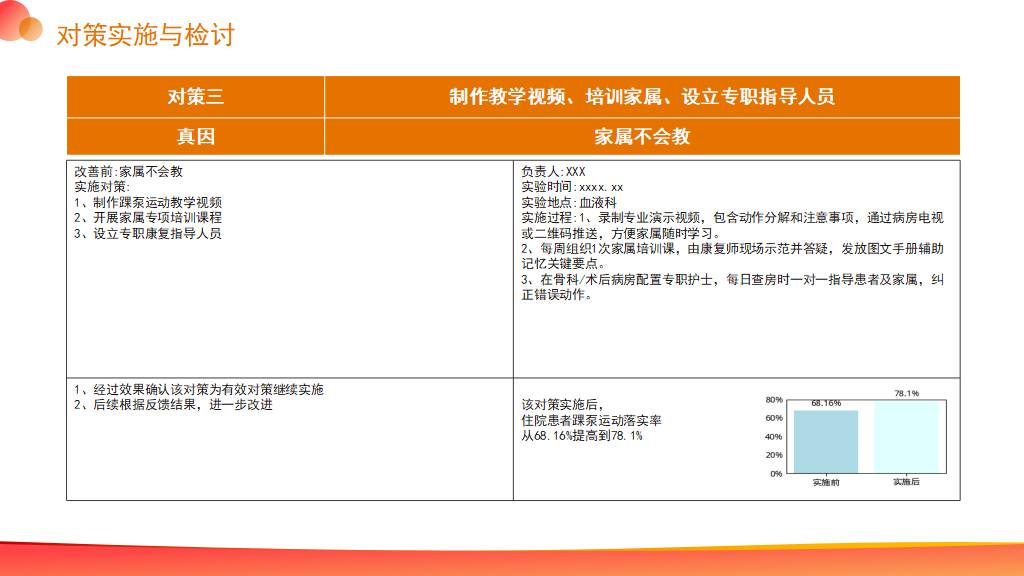Viewport: 1024px width, 576px height.
Task: Select the 后续根据反馈结果 text line
Action: (173, 405)
